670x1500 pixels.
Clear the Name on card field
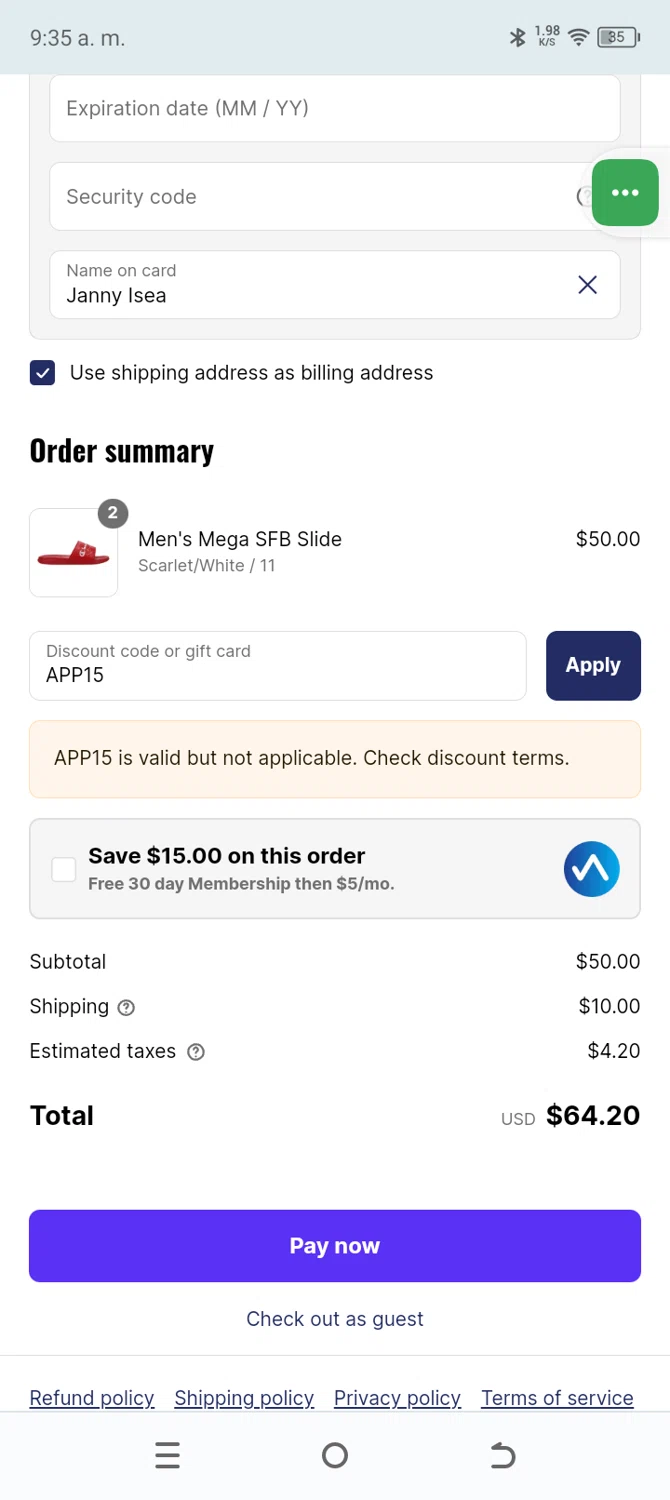(x=588, y=285)
